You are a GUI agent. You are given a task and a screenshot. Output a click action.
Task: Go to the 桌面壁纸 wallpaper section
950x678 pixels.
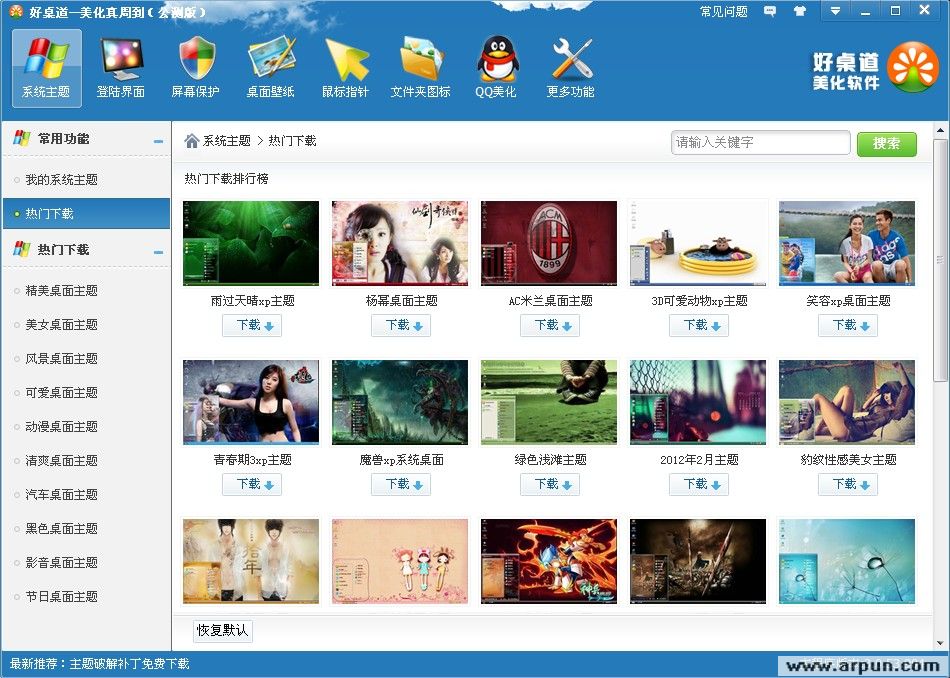pyautogui.click(x=271, y=67)
